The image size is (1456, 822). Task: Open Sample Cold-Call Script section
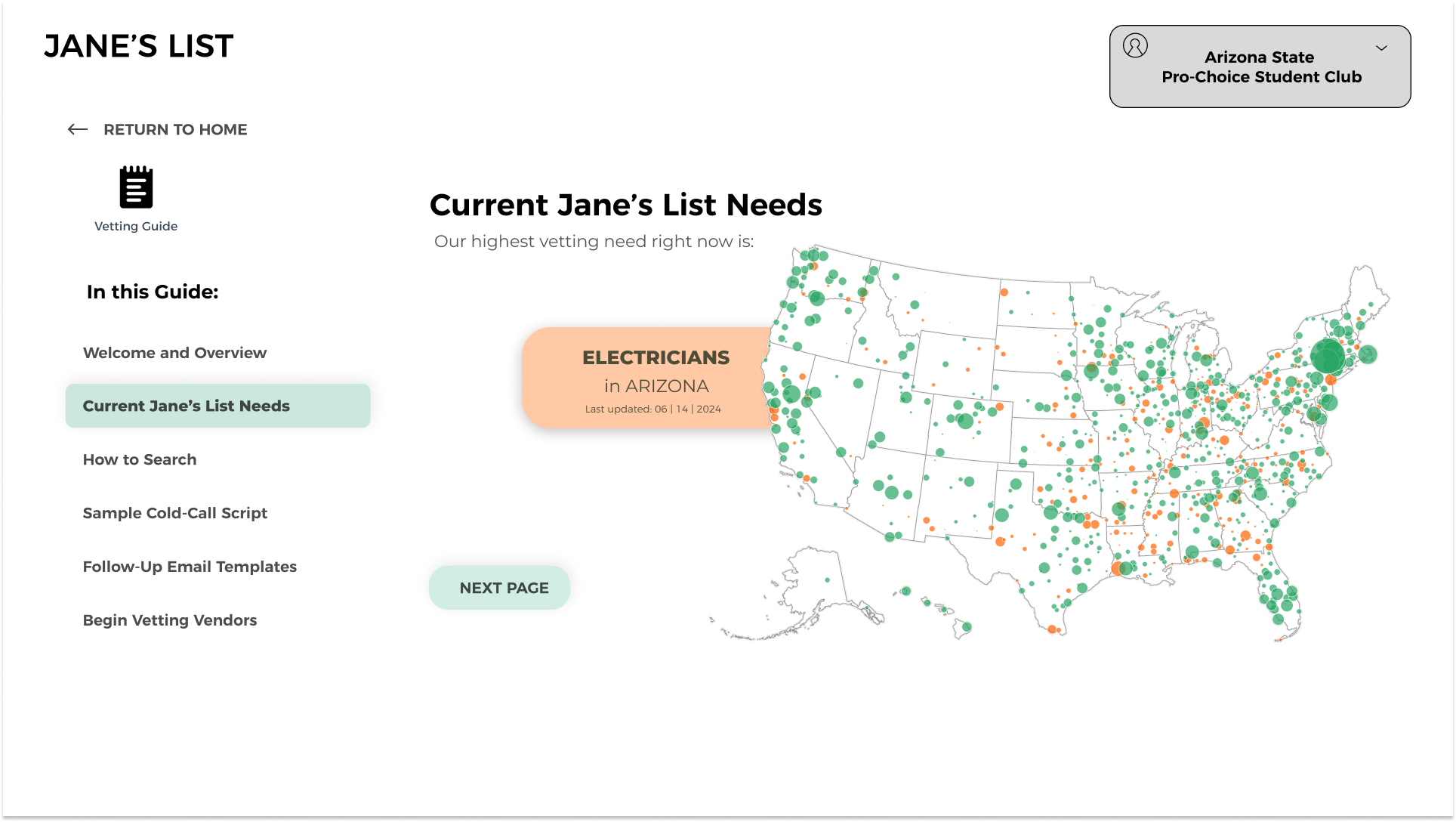174,513
